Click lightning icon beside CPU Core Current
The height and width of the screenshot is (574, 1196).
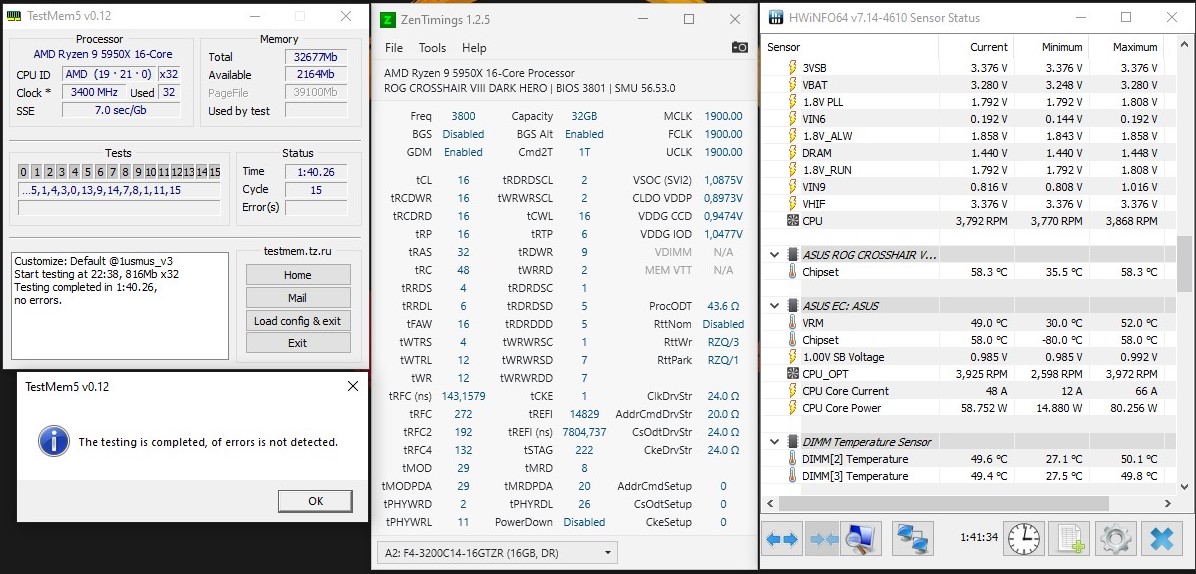pyautogui.click(x=793, y=391)
